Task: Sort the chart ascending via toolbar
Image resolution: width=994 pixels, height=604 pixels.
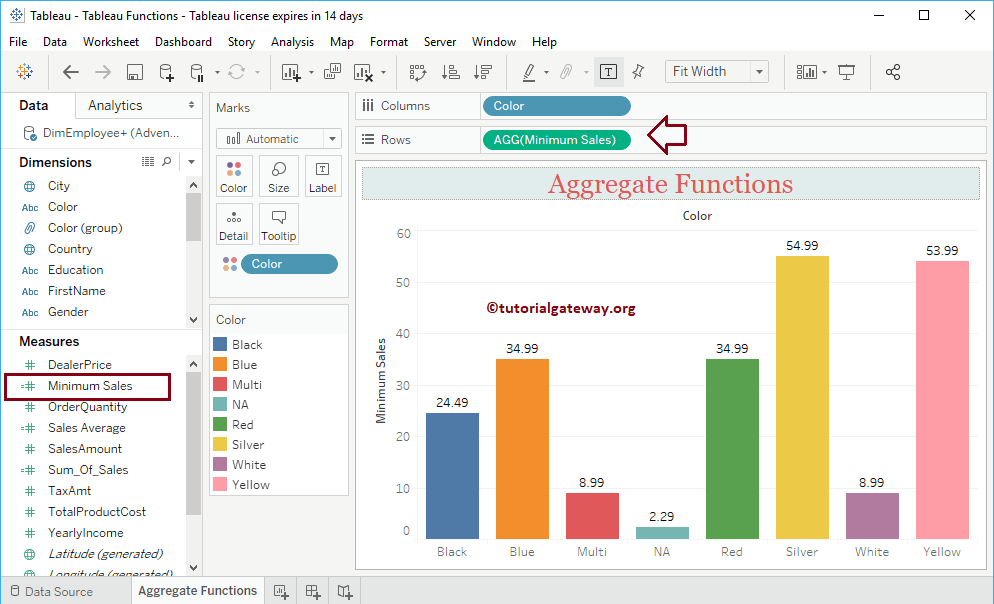Action: click(x=450, y=72)
